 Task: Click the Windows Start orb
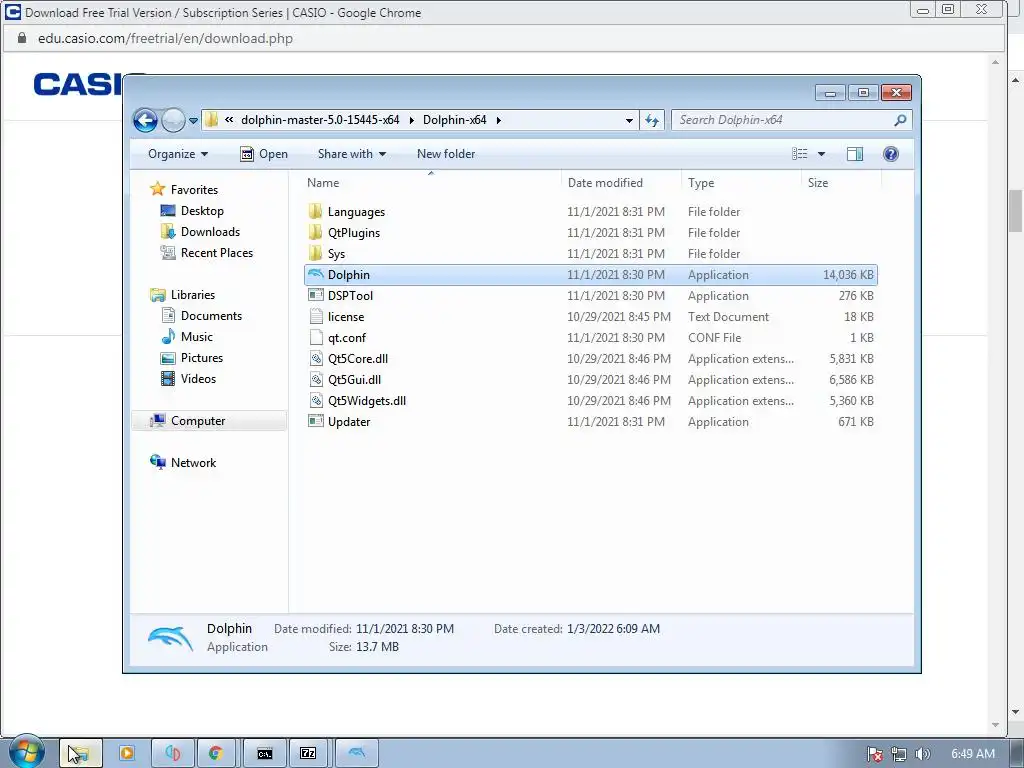27,752
